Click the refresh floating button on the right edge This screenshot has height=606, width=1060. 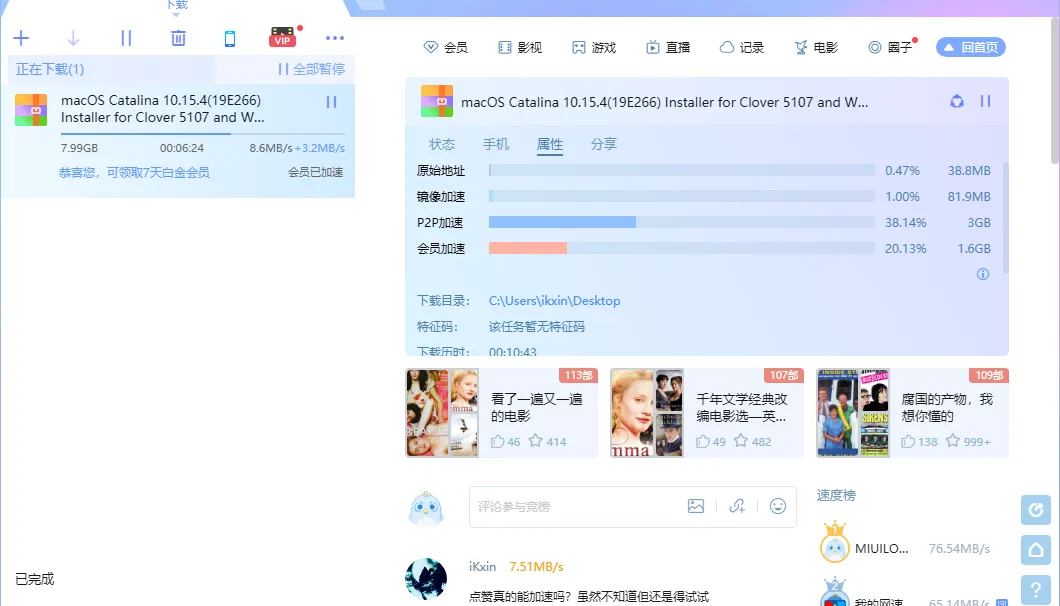[1036, 510]
